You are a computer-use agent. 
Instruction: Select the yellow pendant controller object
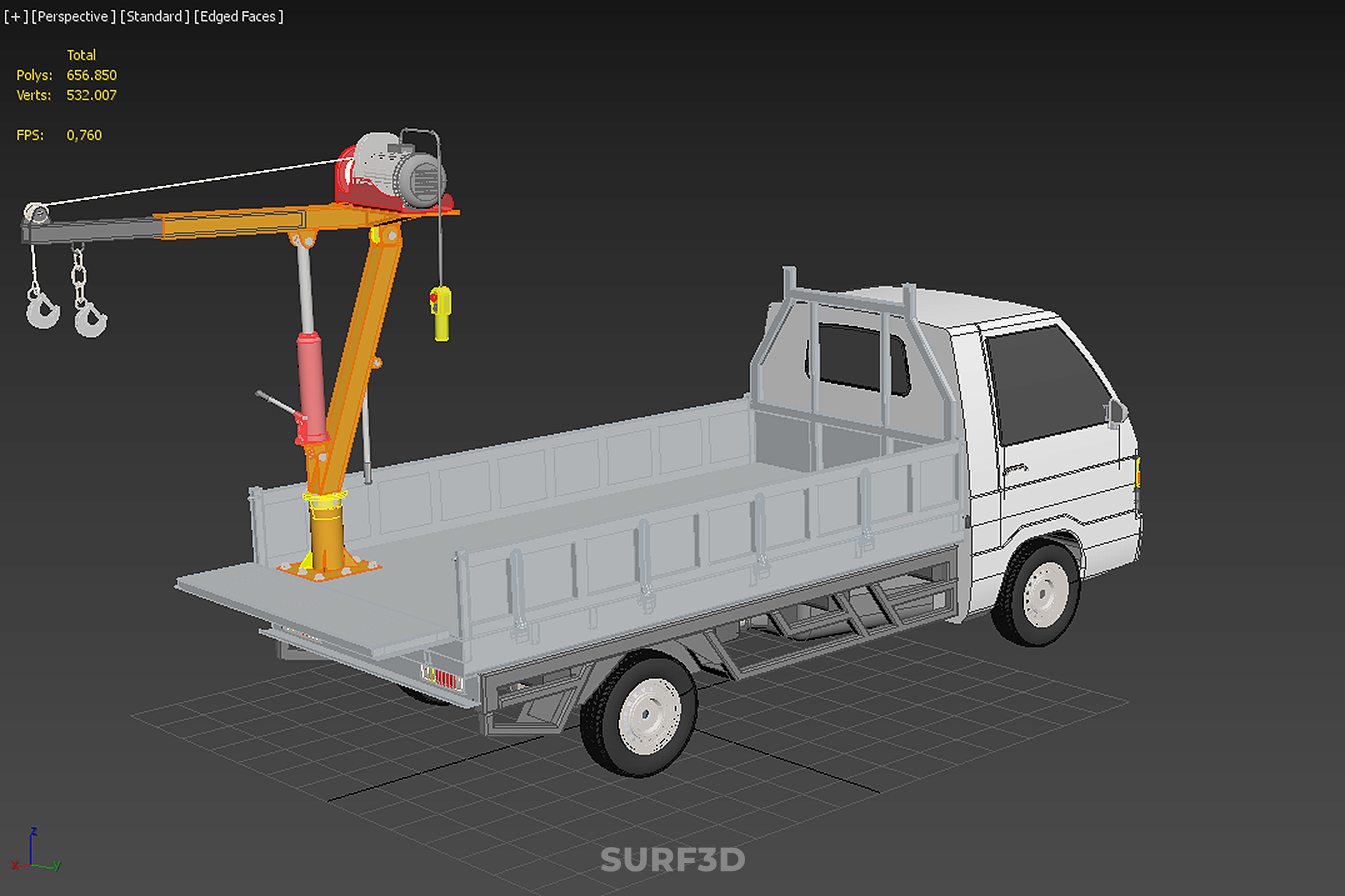[x=441, y=313]
